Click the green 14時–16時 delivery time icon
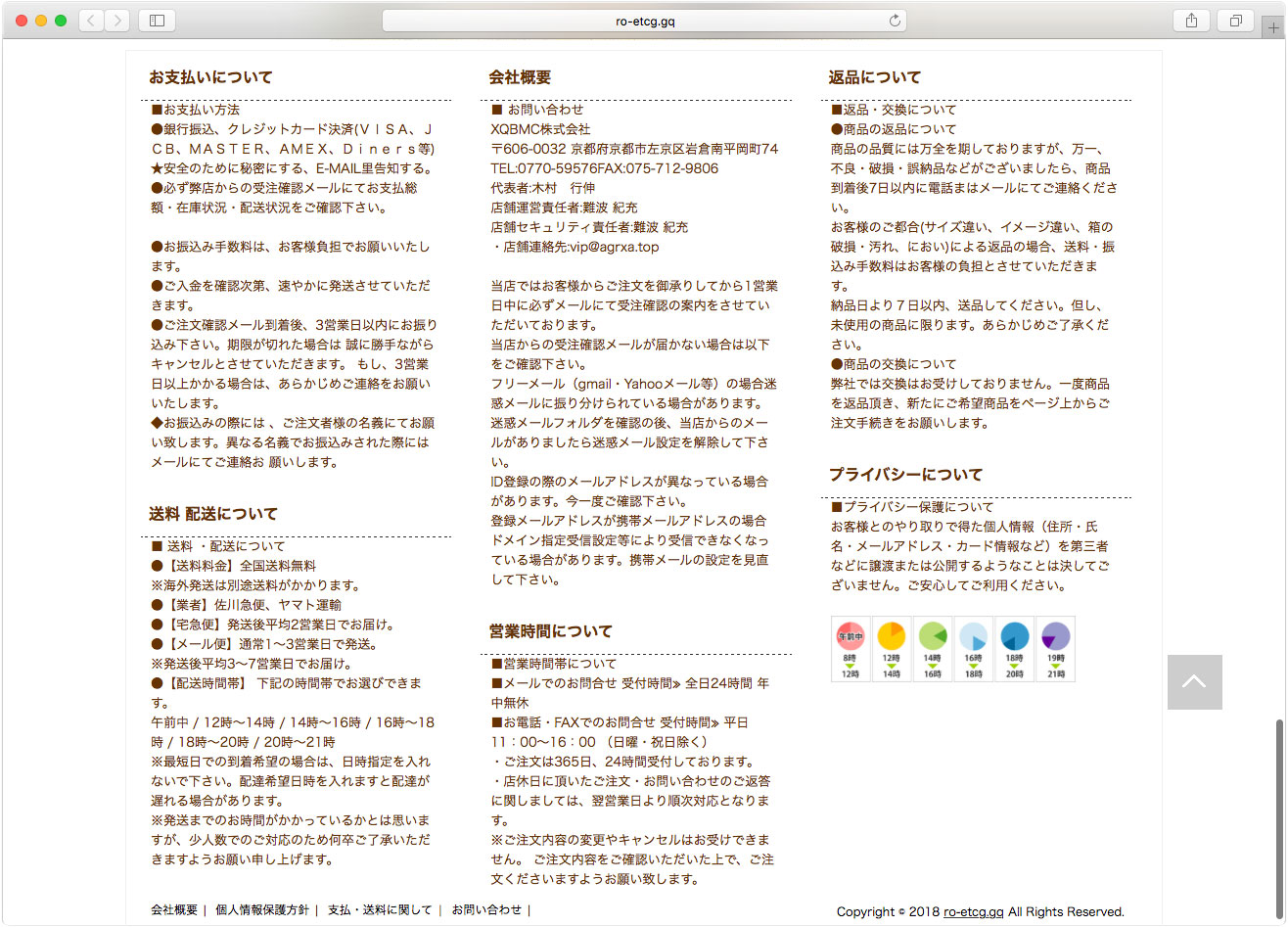Viewport: 1288px width, 927px height. (932, 648)
